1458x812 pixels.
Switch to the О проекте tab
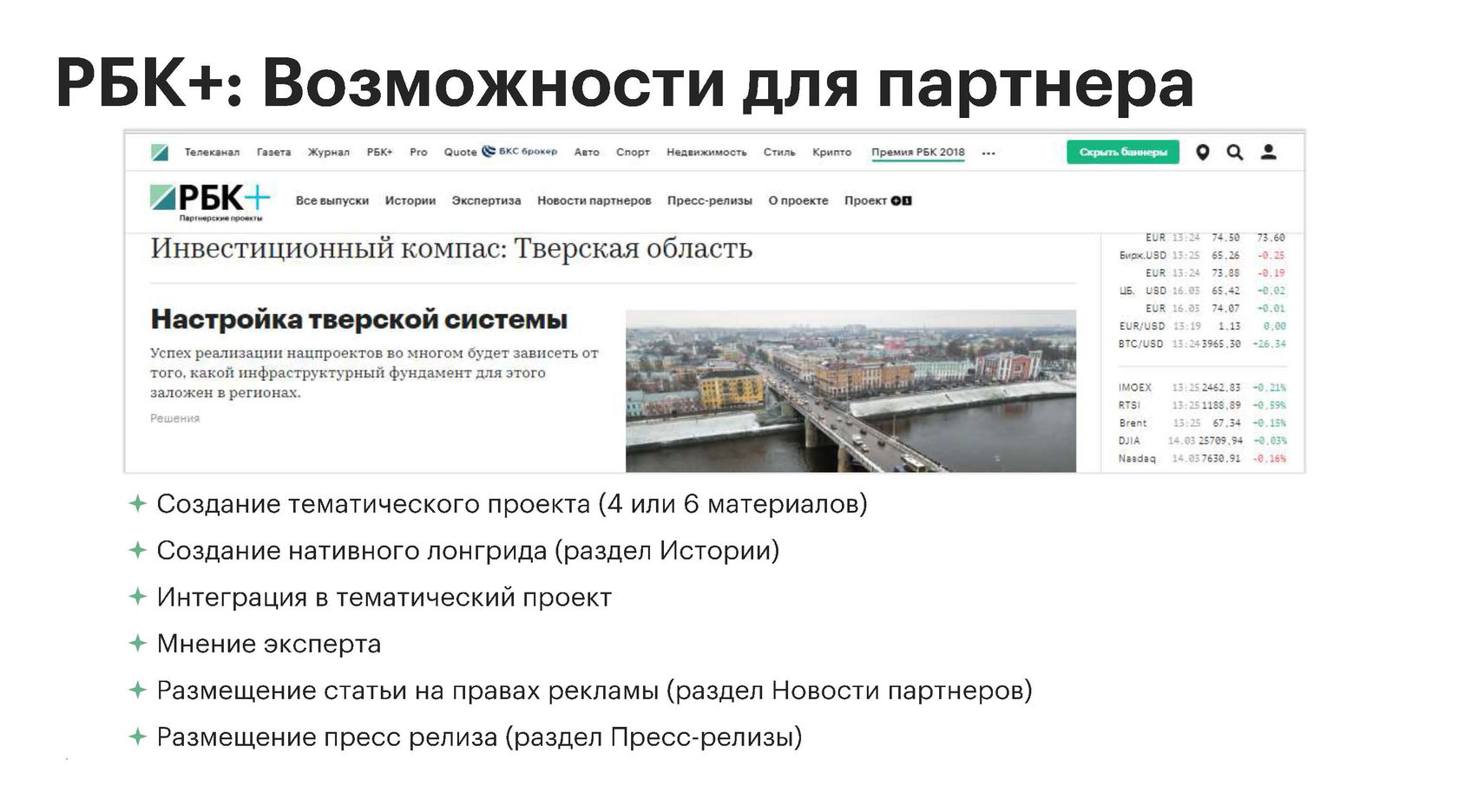click(x=798, y=200)
